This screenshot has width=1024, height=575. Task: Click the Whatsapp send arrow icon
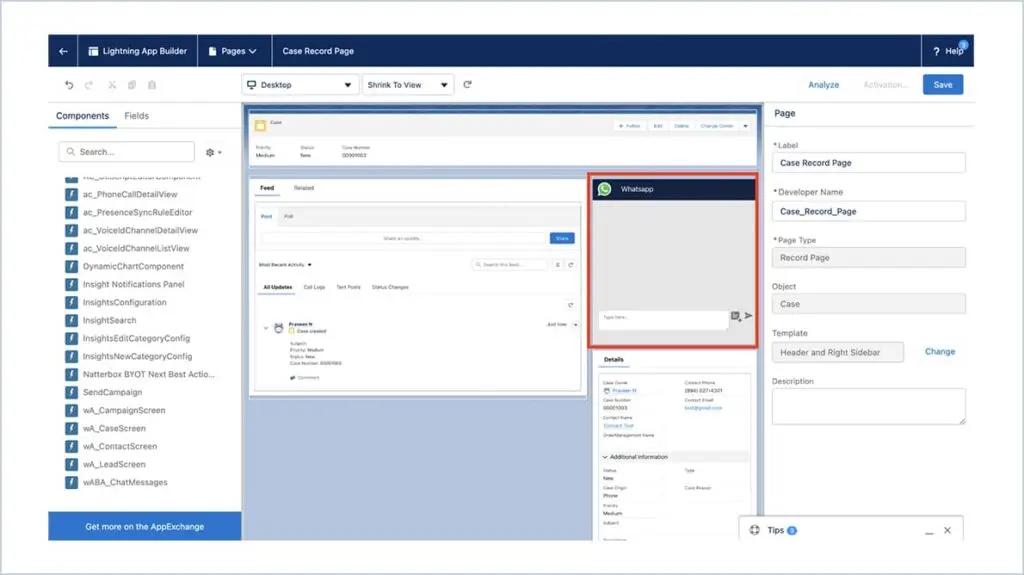click(748, 316)
